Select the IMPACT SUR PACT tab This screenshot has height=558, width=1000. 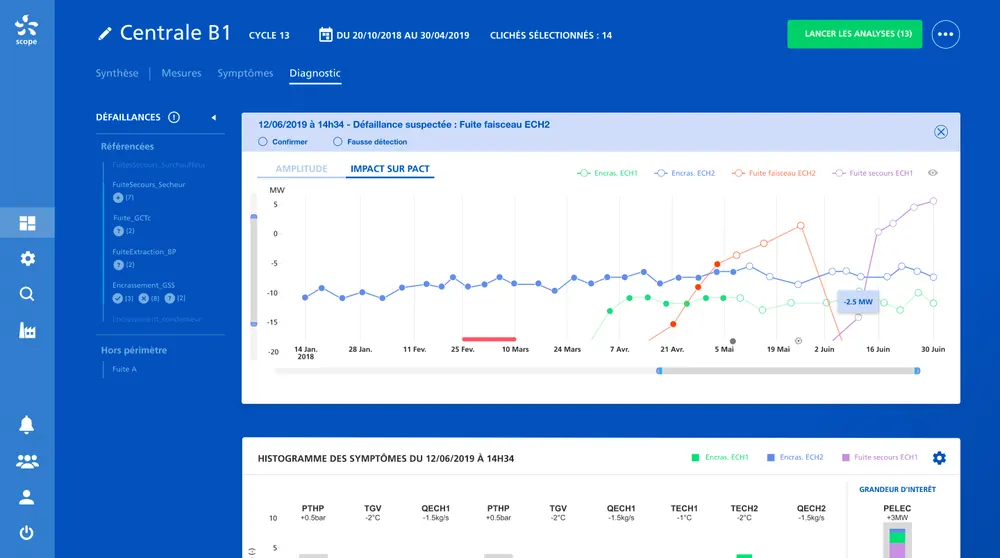tap(390, 169)
